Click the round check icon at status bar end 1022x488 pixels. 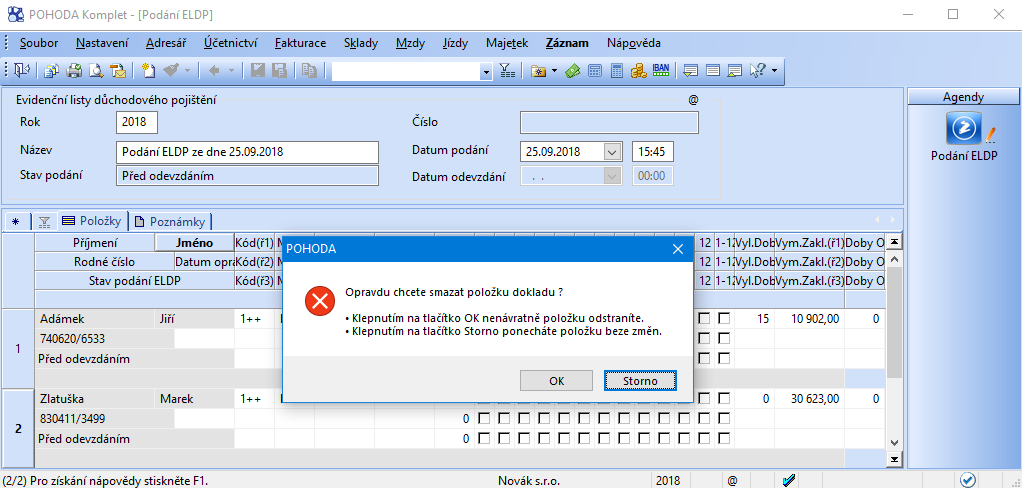click(967, 479)
